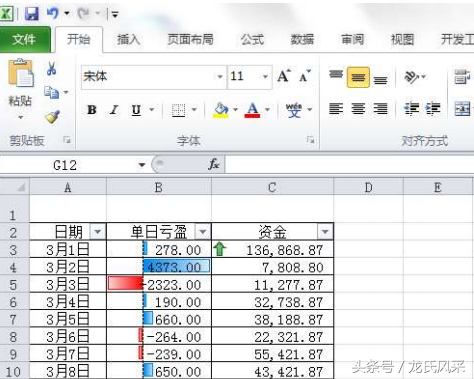474x379 pixels.
Task: Toggle middle vertical alignment
Action: tap(358, 77)
